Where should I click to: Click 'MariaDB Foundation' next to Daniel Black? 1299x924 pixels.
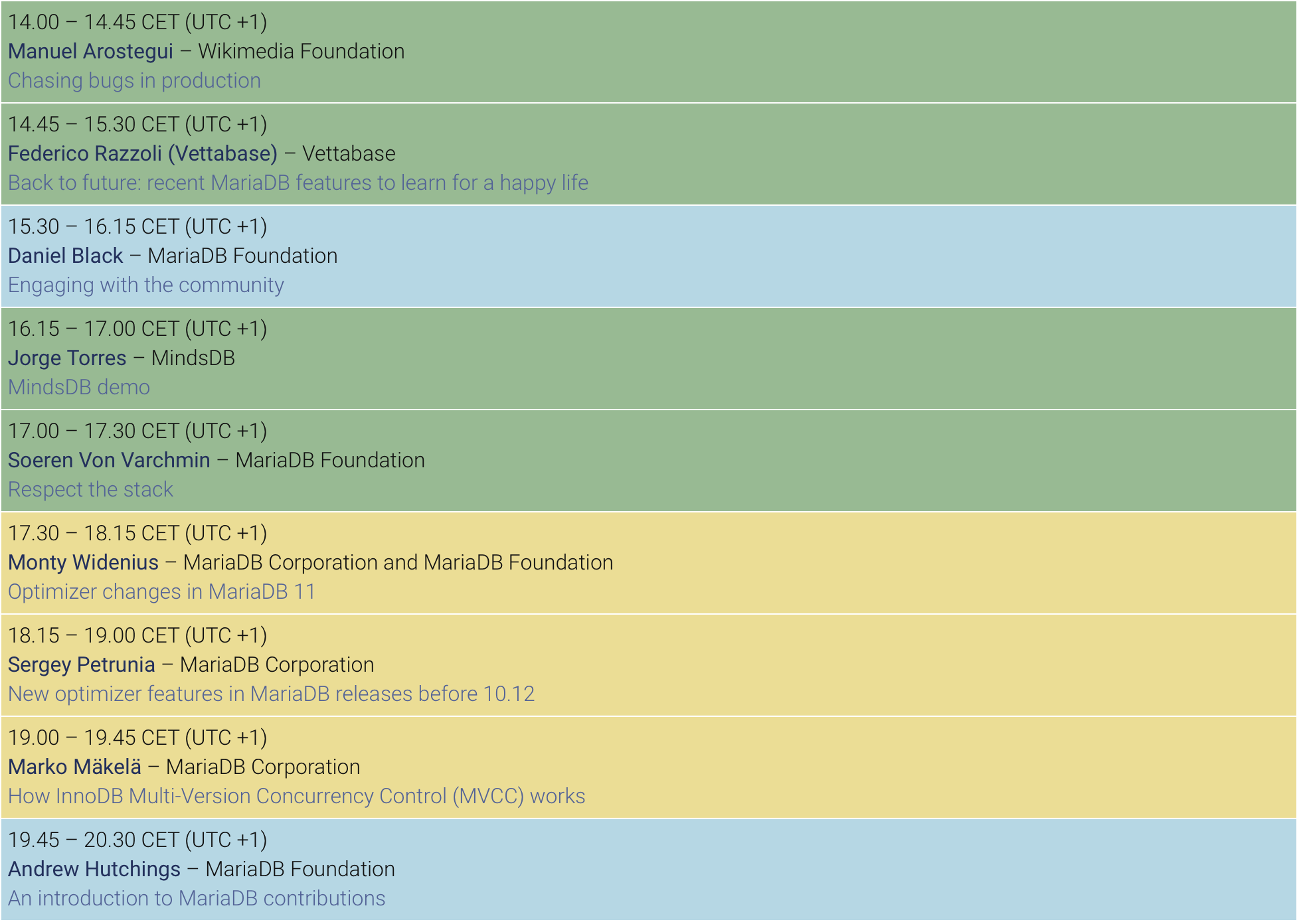[x=242, y=256]
